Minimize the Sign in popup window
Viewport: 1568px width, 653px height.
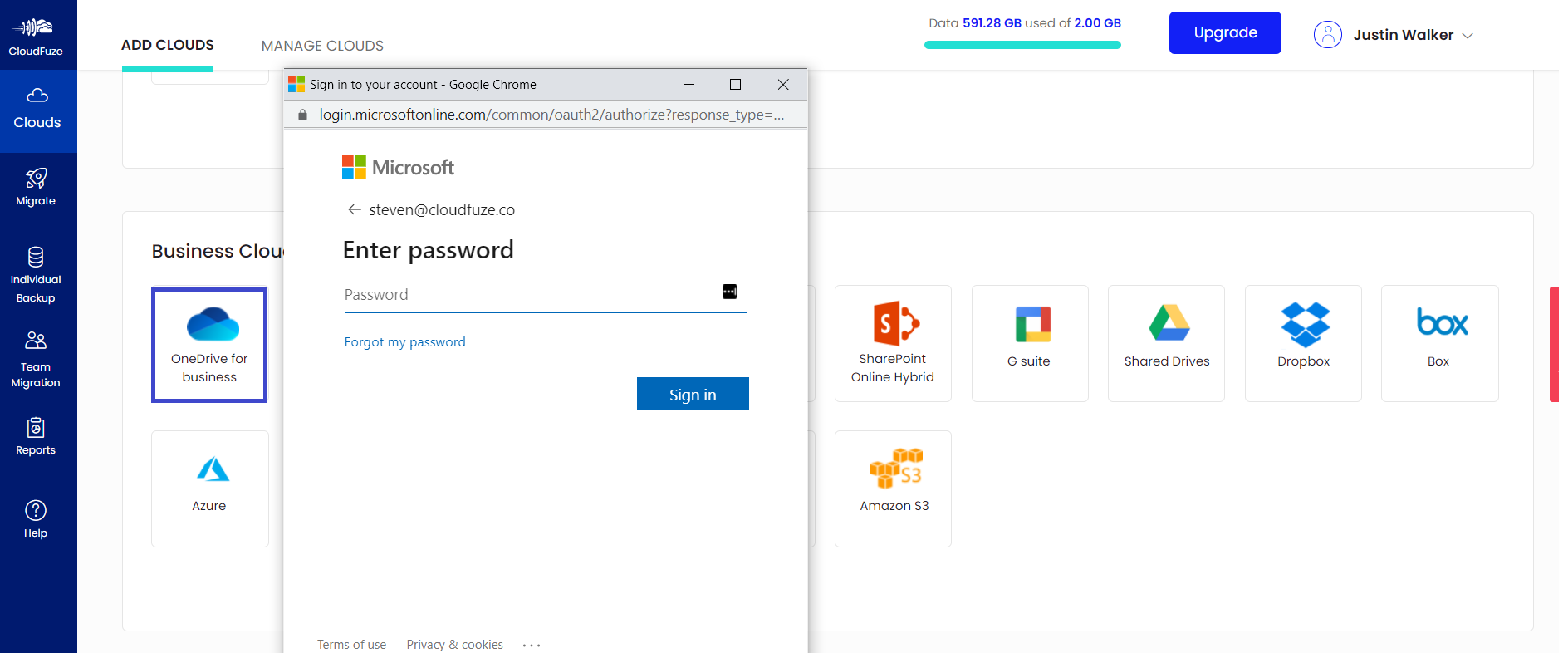(x=688, y=84)
